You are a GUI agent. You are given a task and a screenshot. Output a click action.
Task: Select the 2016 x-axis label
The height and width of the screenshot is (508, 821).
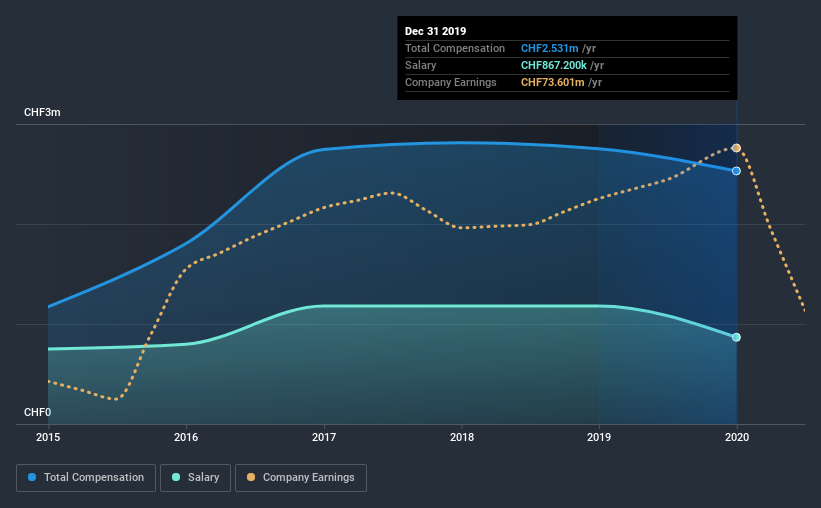pyautogui.click(x=186, y=437)
